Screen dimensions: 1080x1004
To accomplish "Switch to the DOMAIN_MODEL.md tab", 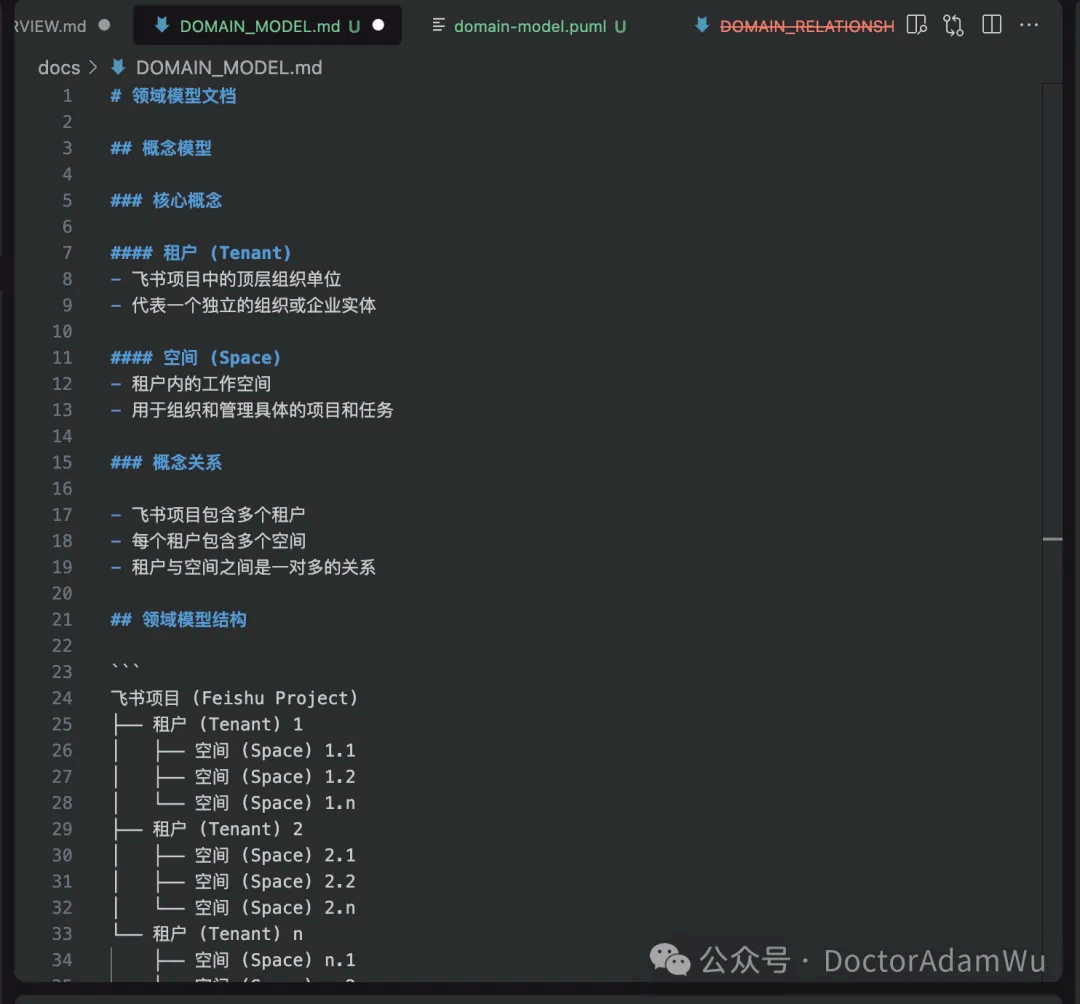I will pos(267,26).
